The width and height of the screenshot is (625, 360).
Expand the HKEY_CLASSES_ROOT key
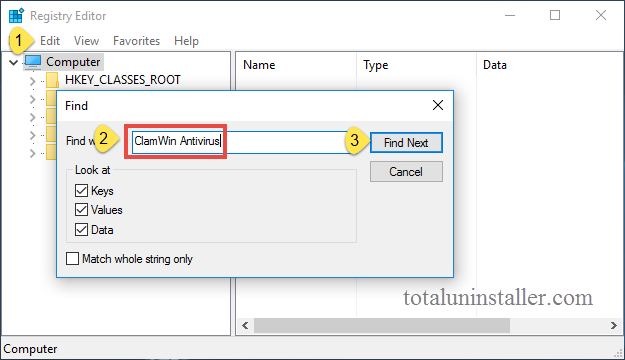[32, 81]
